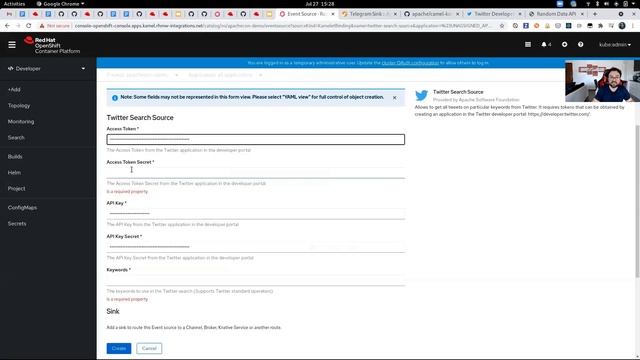Click the Create button
The width and height of the screenshot is (640, 360).
(119, 348)
